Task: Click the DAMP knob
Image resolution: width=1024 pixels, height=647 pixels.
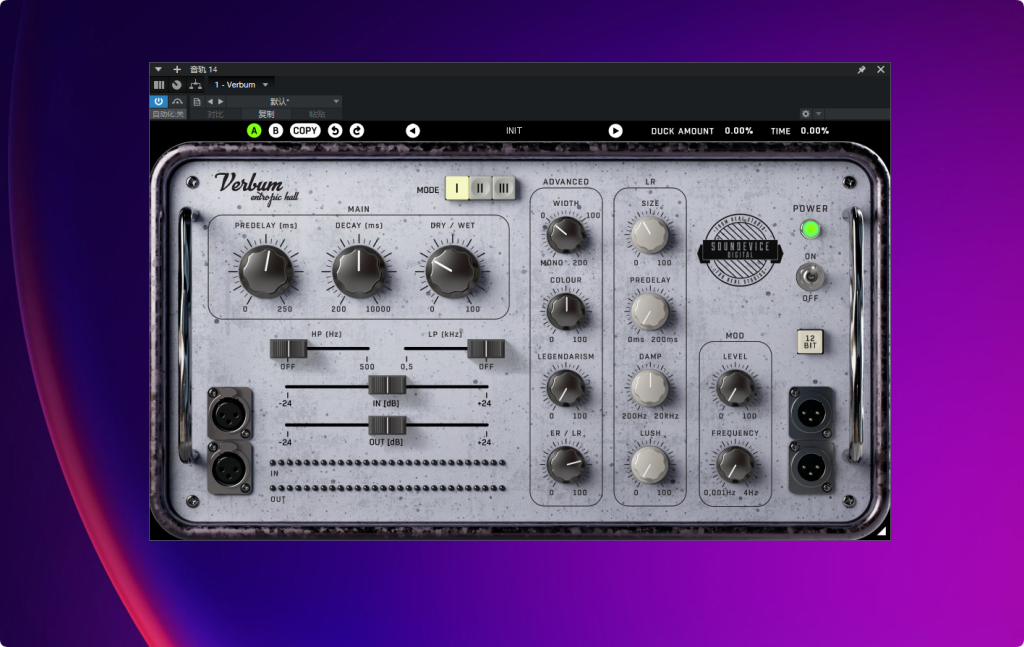Action: pos(650,387)
